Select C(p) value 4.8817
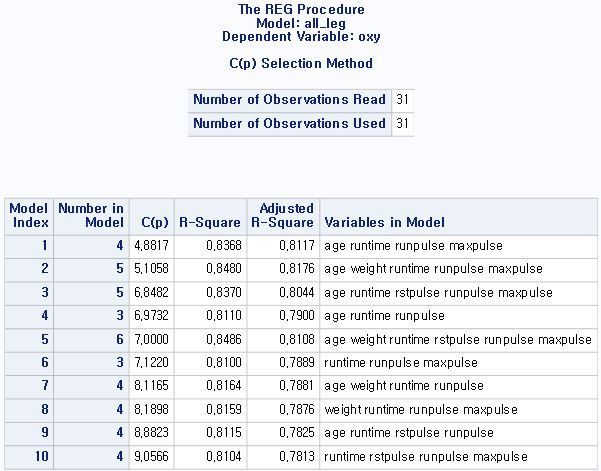Screen dimensions: 601x471 pos(152,246)
